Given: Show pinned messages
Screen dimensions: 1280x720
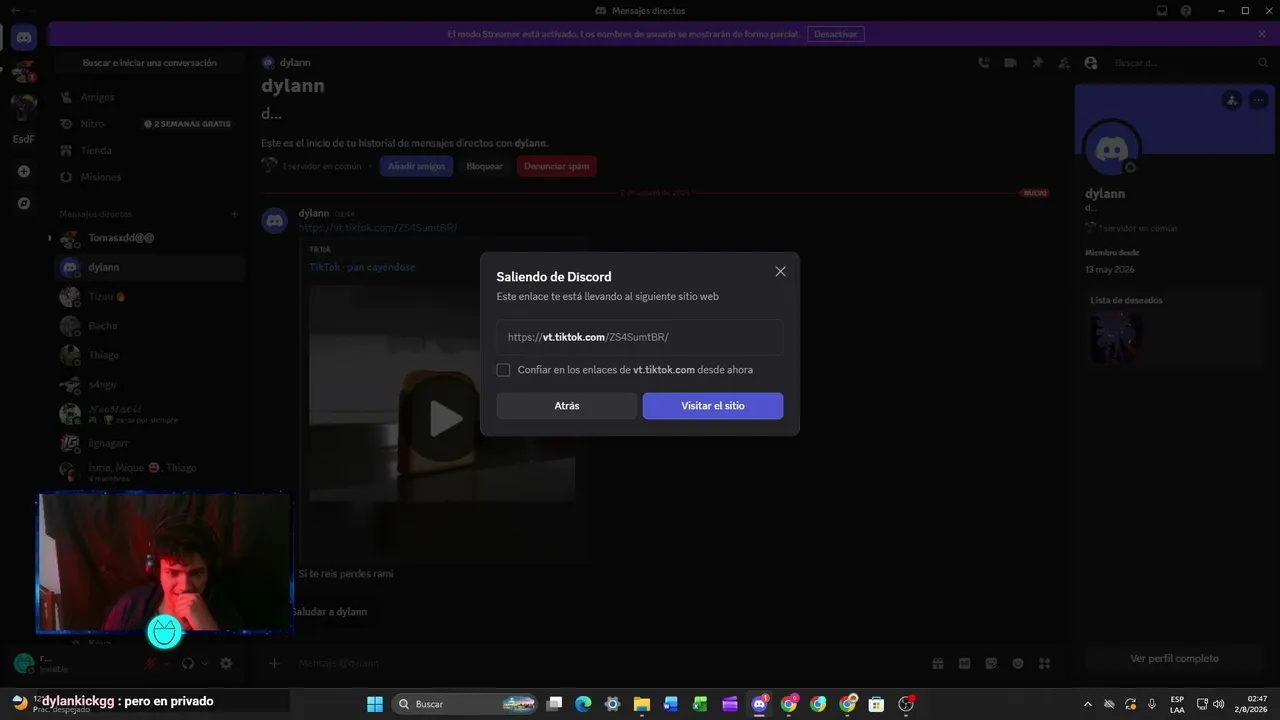Looking at the screenshot, I should pos(1038,63).
